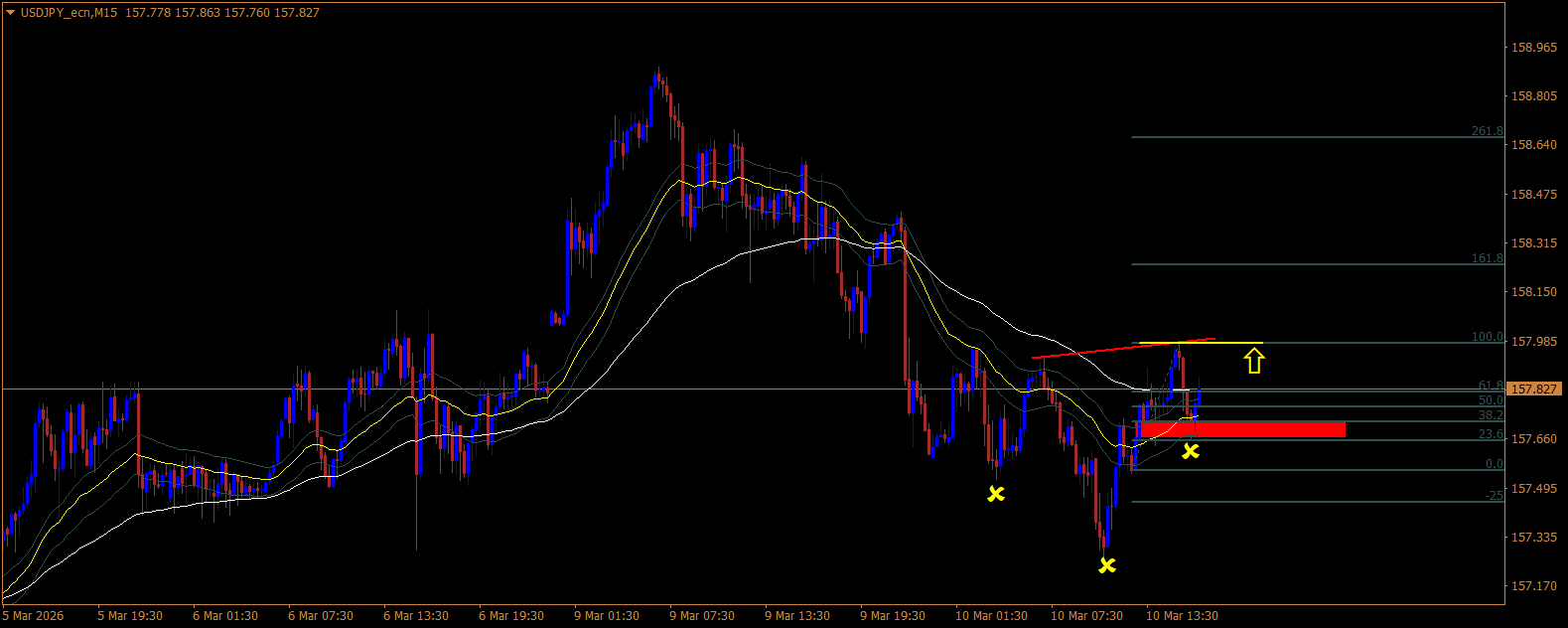This screenshot has height=628, width=1568.
Task: Click price scale value 157.335
Action: click(x=1533, y=538)
